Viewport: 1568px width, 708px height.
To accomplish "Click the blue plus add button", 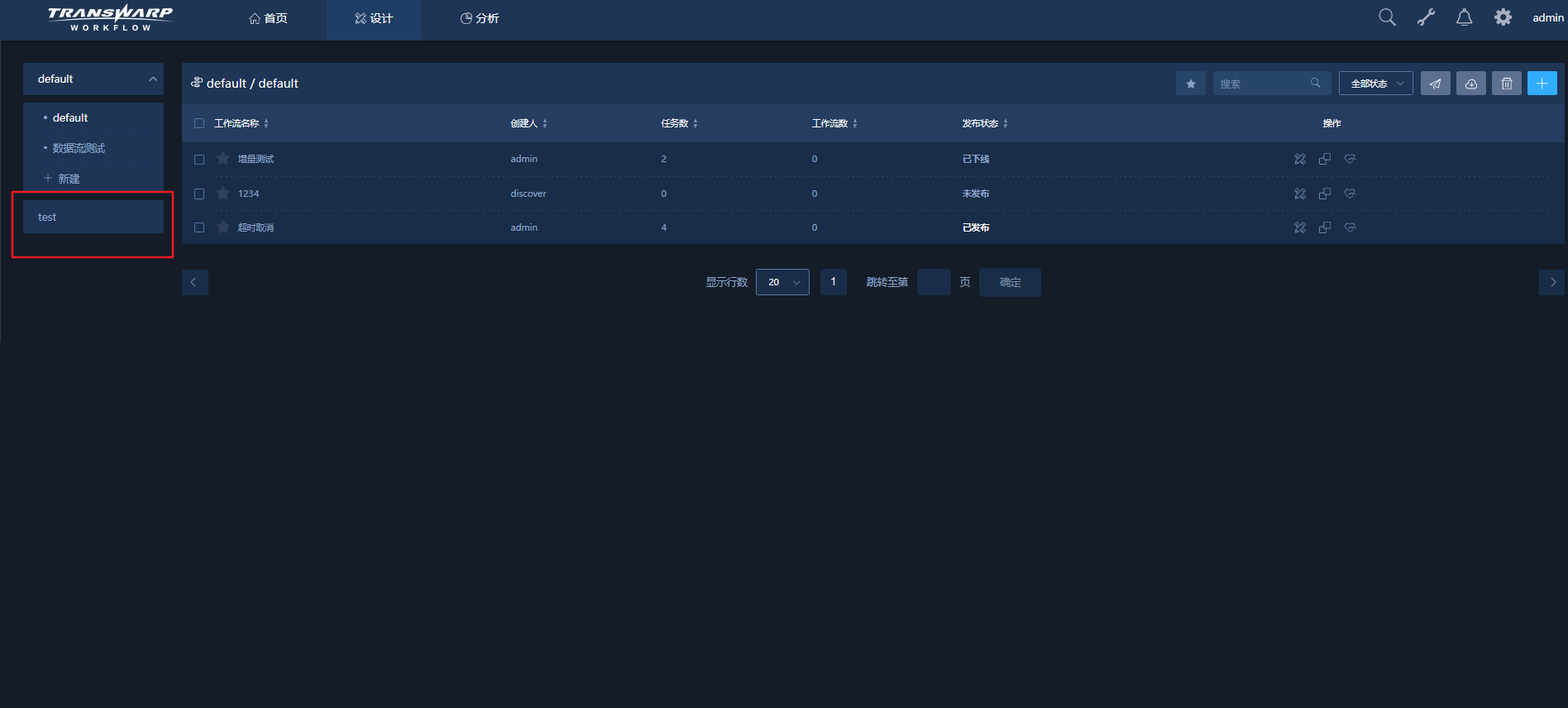I will pyautogui.click(x=1542, y=84).
